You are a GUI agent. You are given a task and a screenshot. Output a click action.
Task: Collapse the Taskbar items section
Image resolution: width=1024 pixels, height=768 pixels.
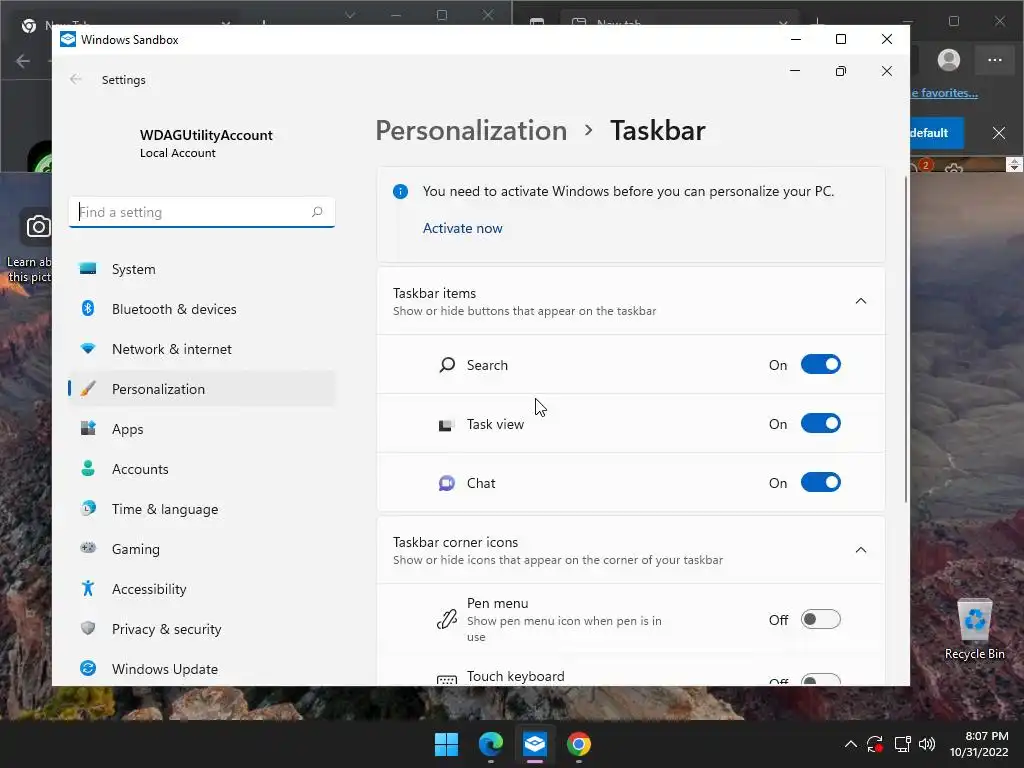point(861,301)
